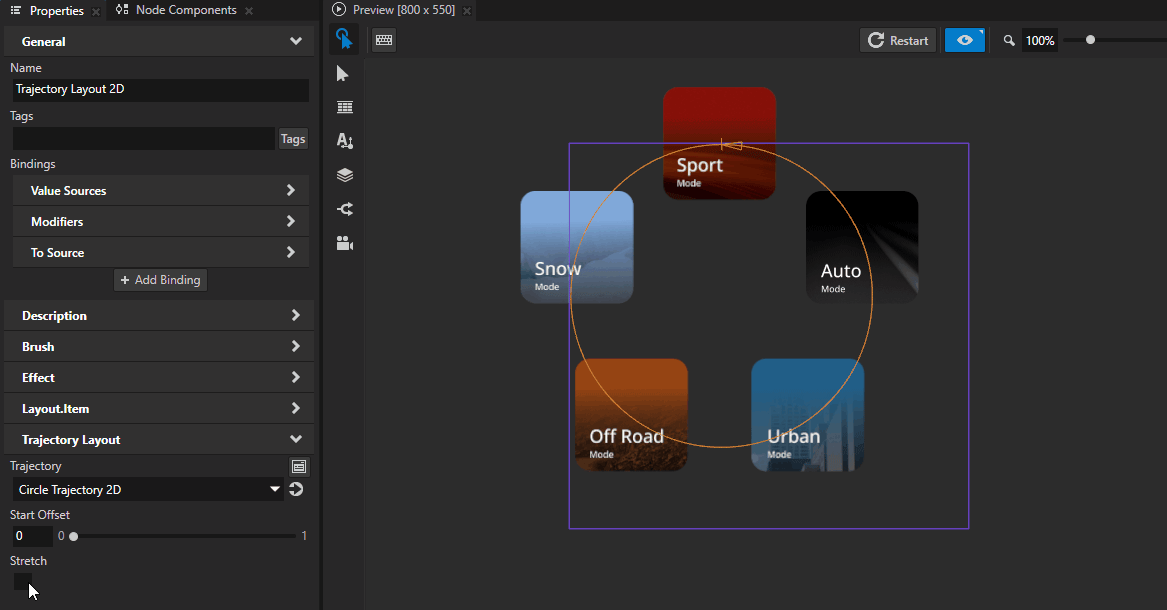Collapse the General section
The image size is (1167, 610).
tap(295, 41)
